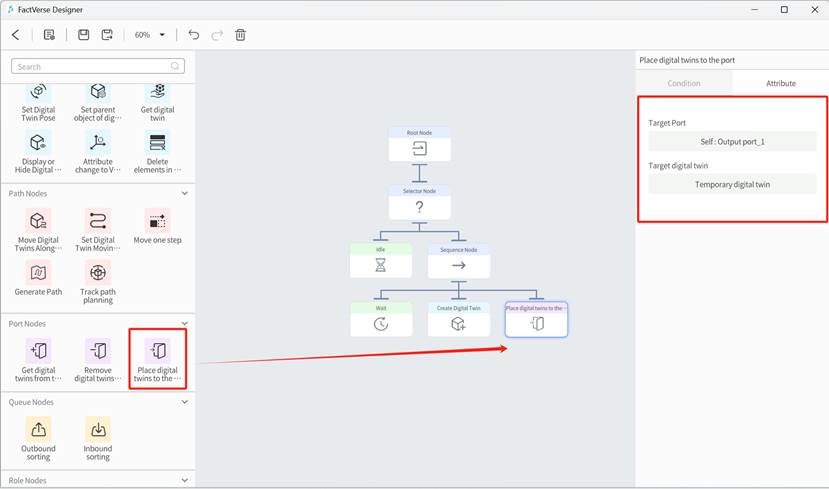829x489 pixels.
Task: Select the Move one step node
Action: 157,221
